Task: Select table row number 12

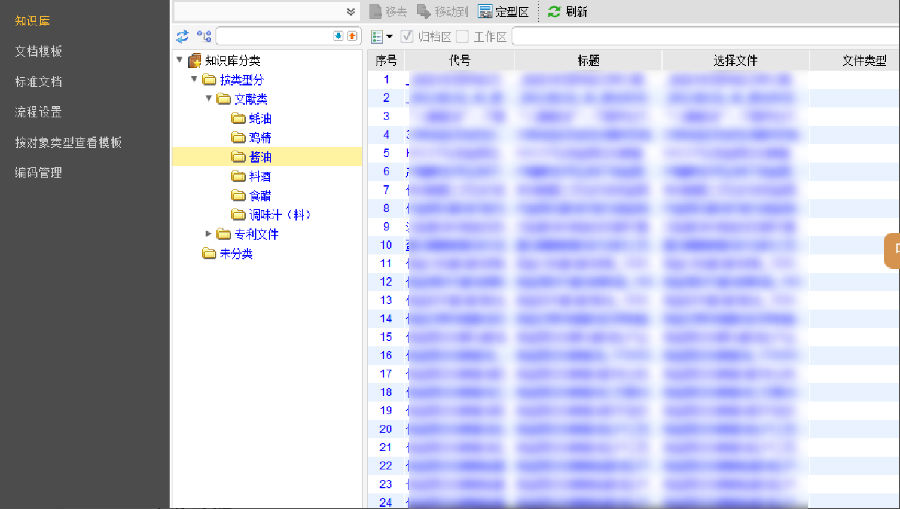Action: point(634,282)
